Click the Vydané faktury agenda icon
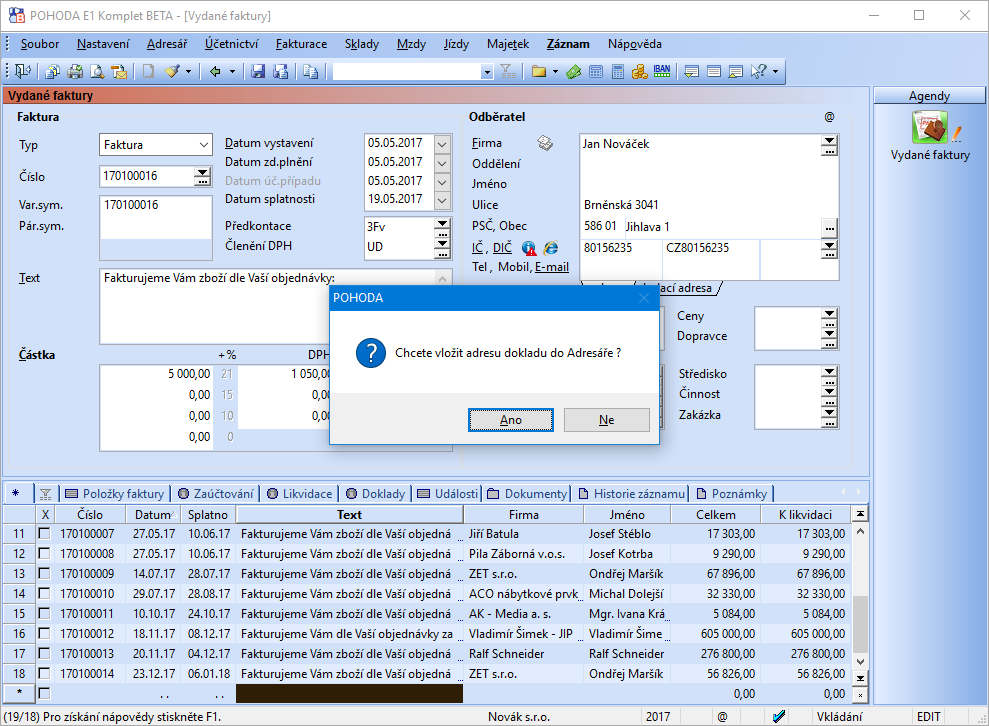 (x=930, y=127)
